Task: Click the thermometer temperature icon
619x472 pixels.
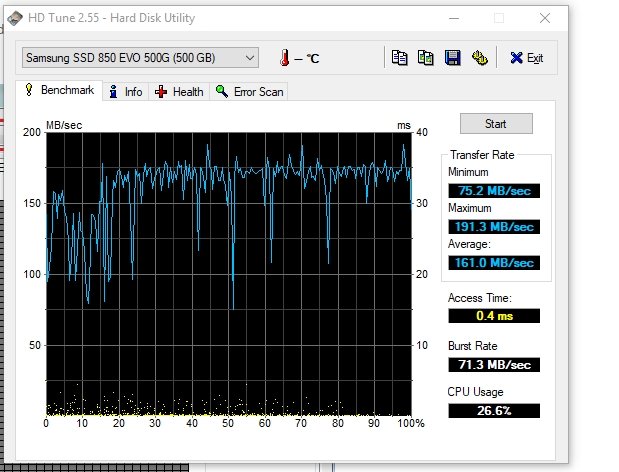Action: [x=284, y=58]
